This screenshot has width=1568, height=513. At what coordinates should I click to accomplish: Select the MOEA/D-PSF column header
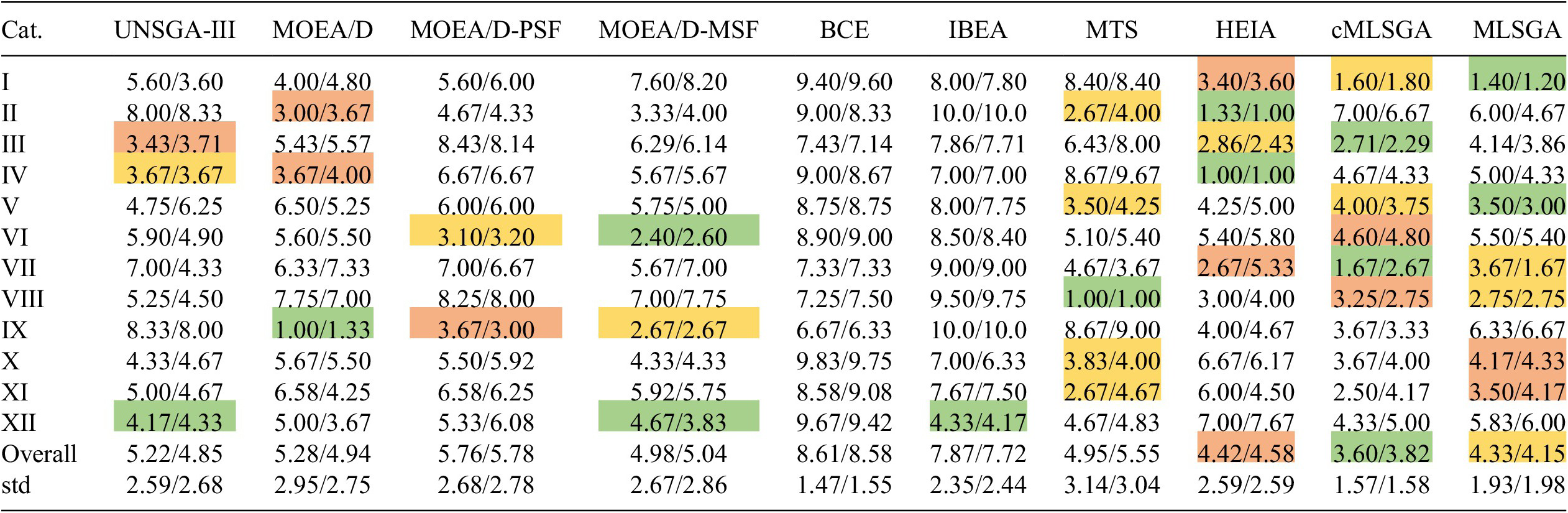(x=485, y=30)
